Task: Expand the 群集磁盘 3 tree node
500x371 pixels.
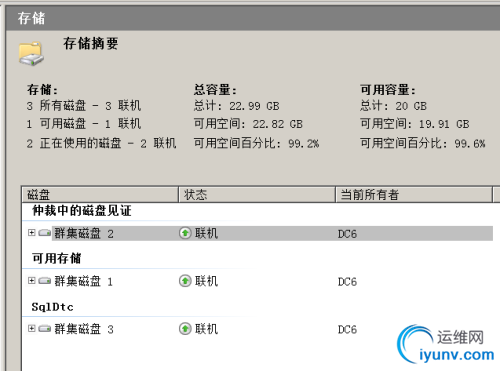Action: tap(31, 329)
